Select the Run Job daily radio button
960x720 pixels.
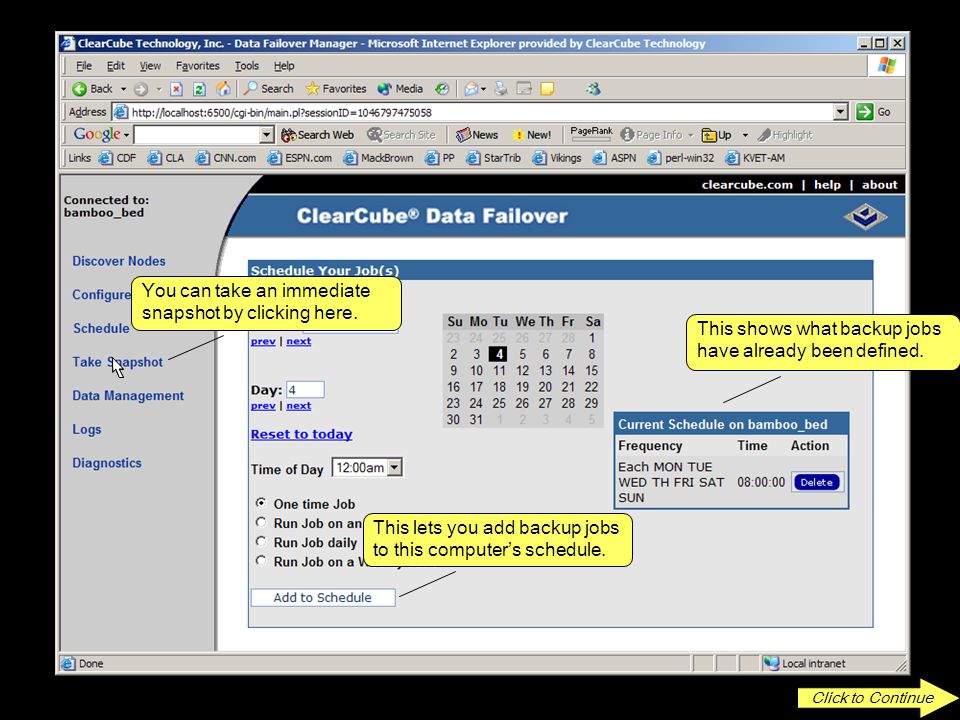261,541
